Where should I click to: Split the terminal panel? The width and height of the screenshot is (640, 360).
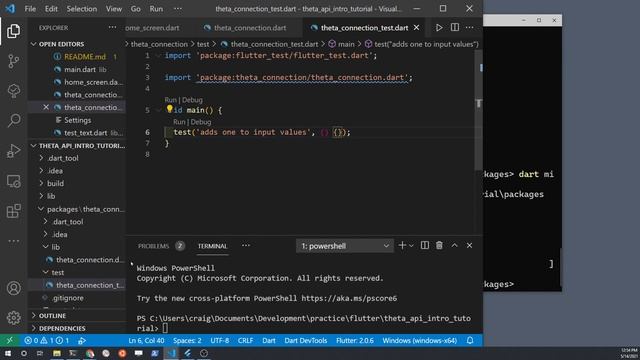tap(424, 245)
